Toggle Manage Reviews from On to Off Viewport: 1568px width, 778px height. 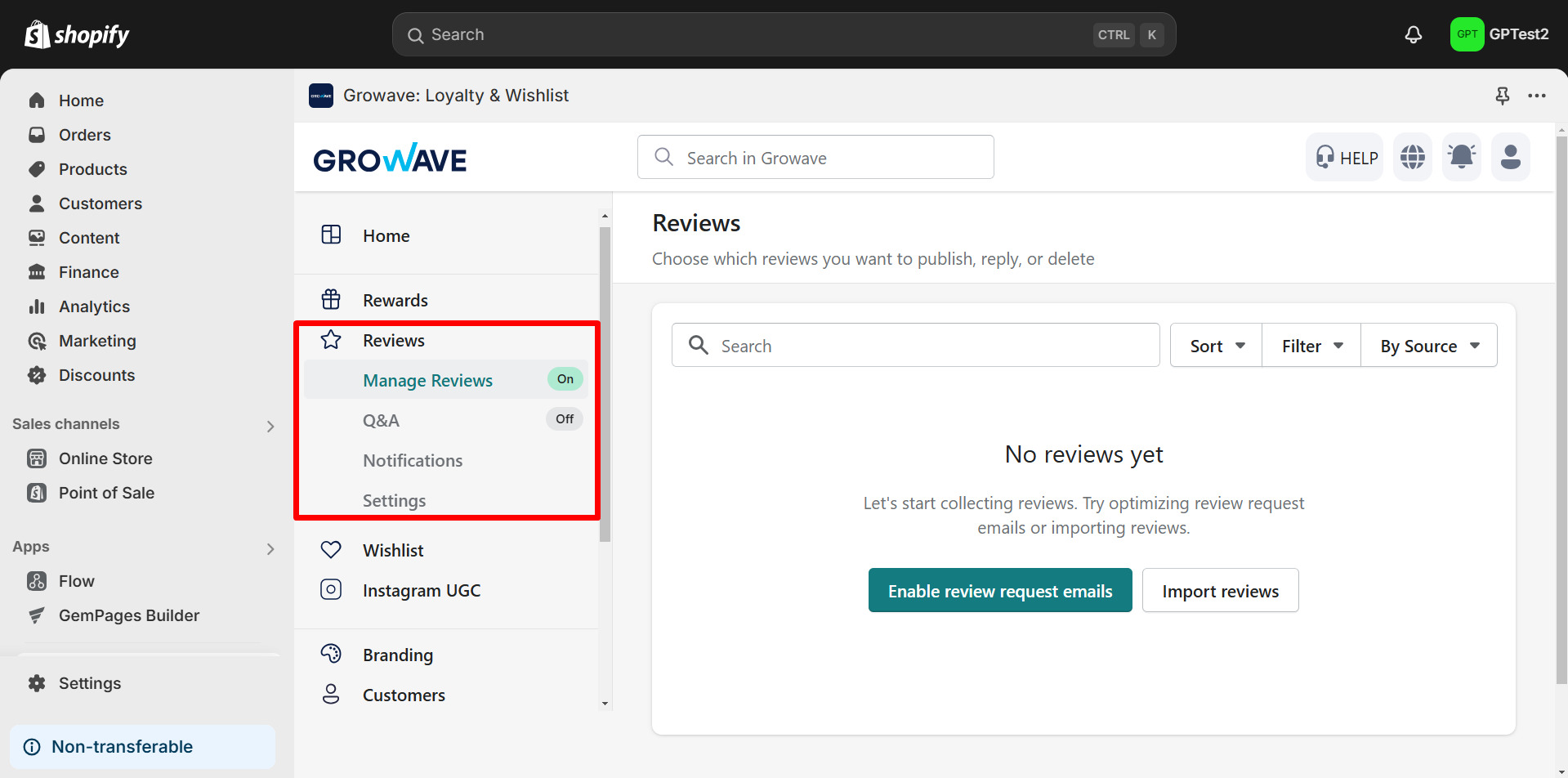point(564,378)
